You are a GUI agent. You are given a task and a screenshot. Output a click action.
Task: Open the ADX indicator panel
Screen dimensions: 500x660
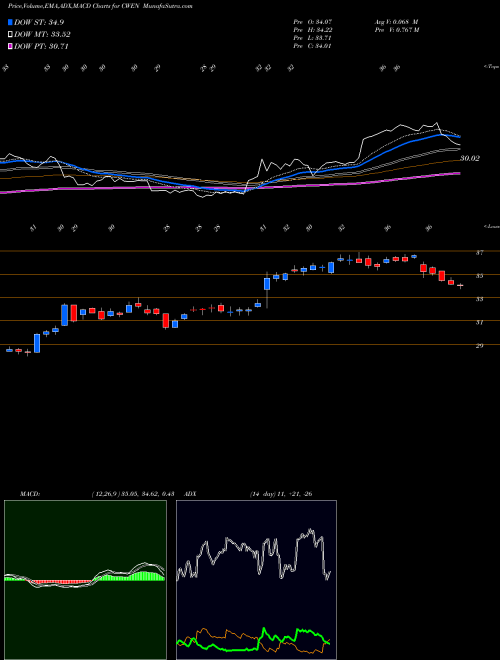(x=256, y=580)
